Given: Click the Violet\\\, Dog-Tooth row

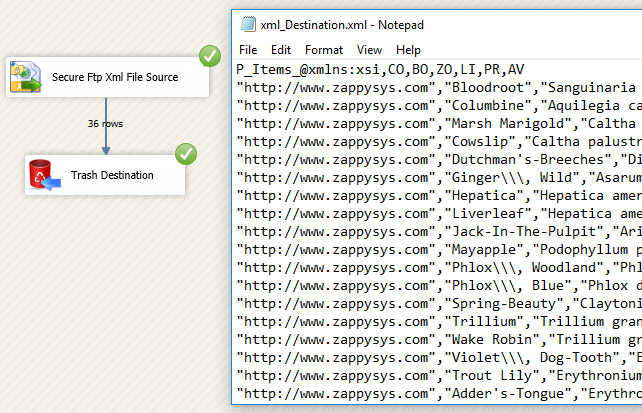Looking at the screenshot, I should click(439, 358).
